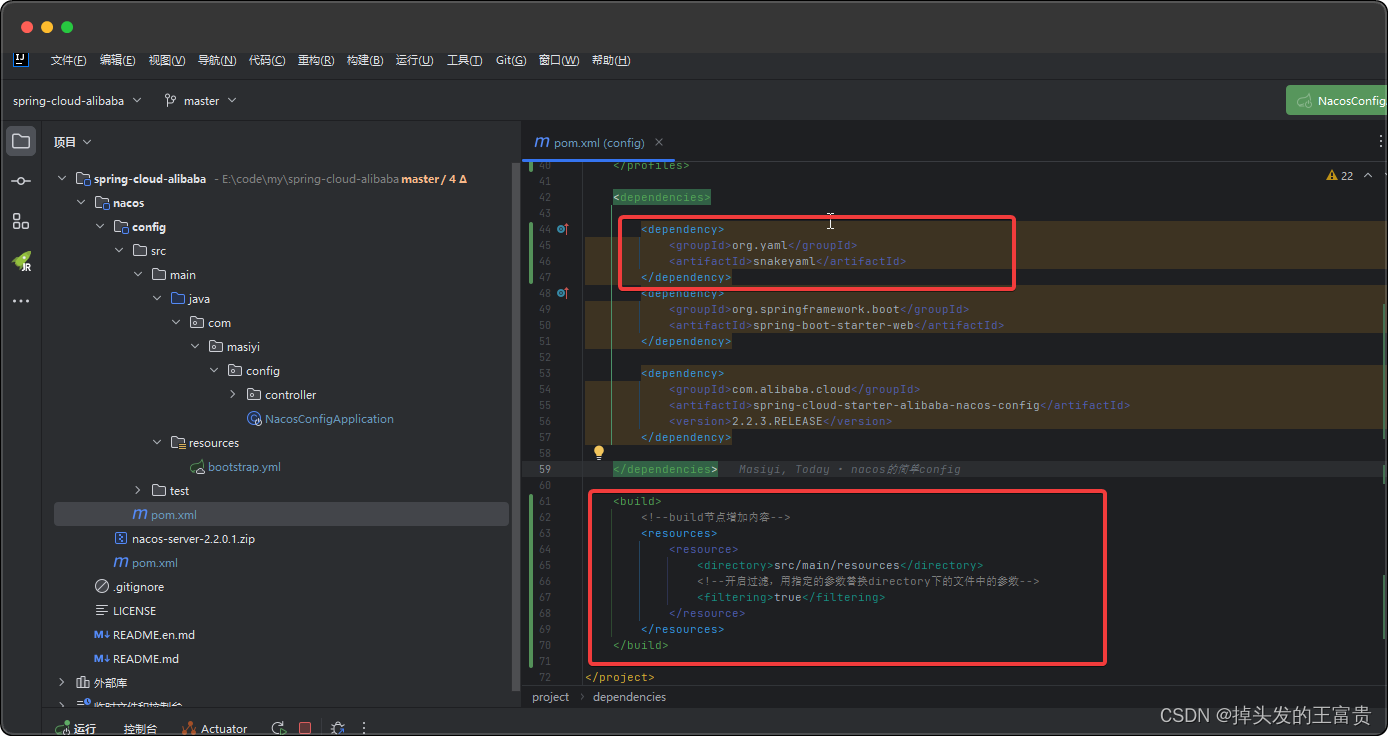Viewport: 1388px width, 736px height.
Task: Open the 构建(B) menu
Action: (365, 60)
